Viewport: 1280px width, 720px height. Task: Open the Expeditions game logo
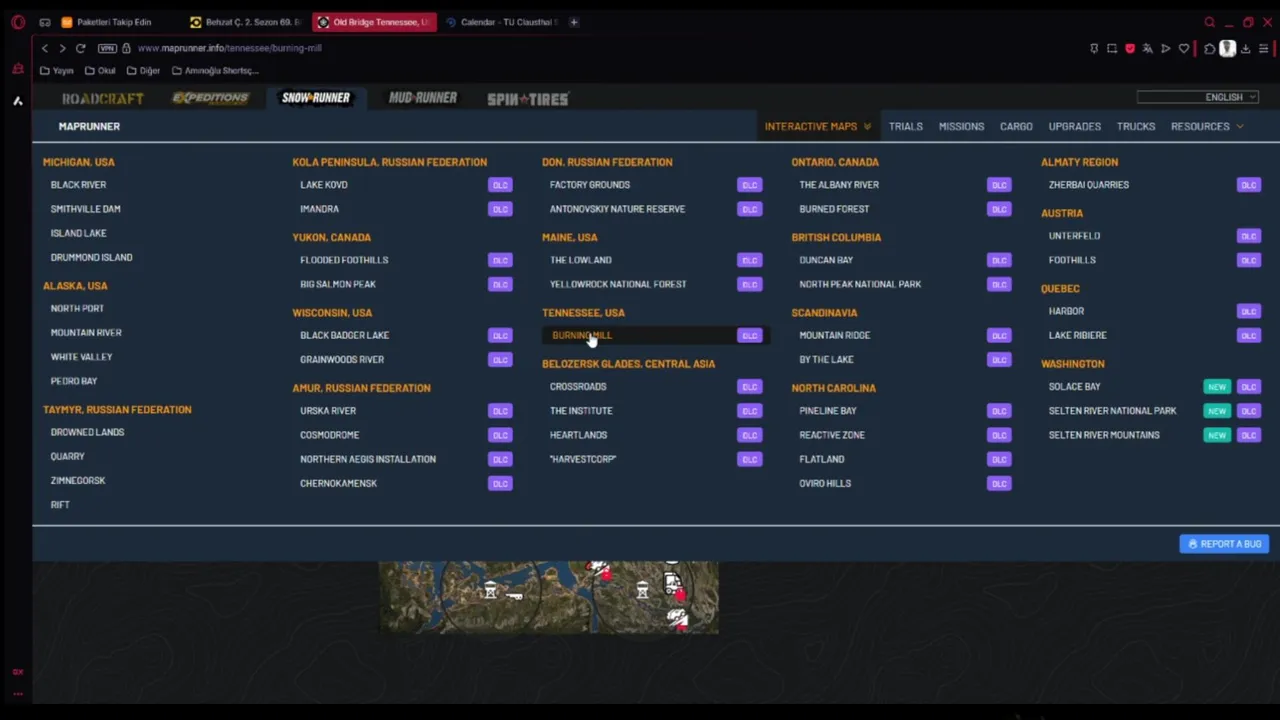(x=210, y=98)
